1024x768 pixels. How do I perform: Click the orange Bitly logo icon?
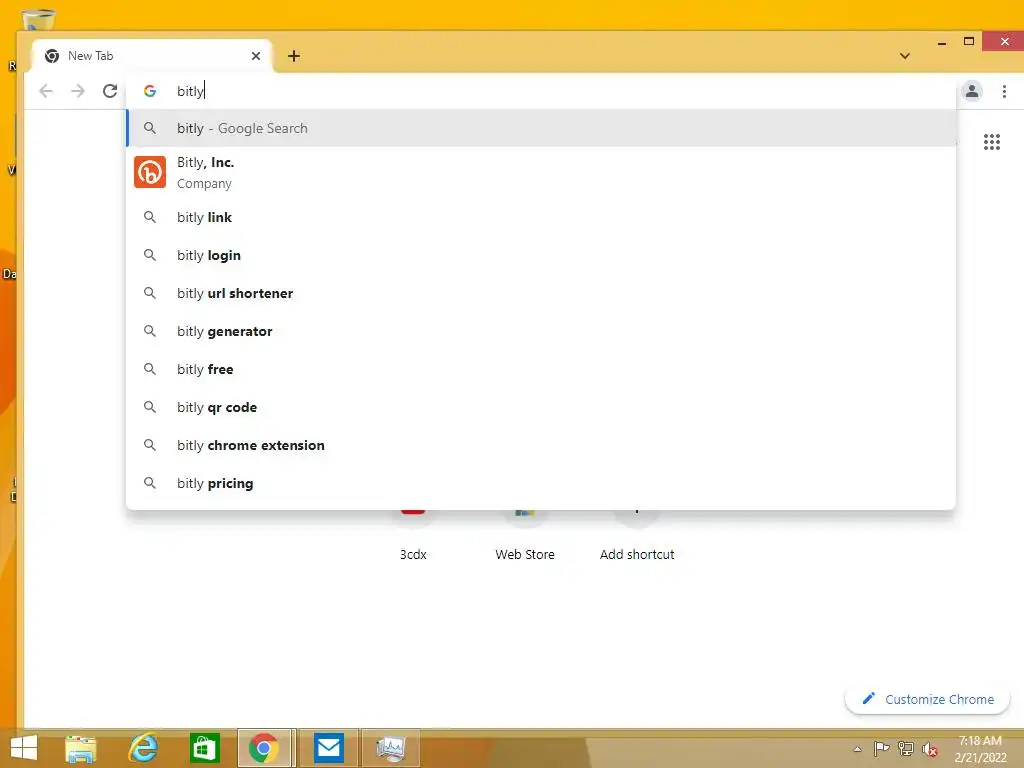tap(150, 172)
